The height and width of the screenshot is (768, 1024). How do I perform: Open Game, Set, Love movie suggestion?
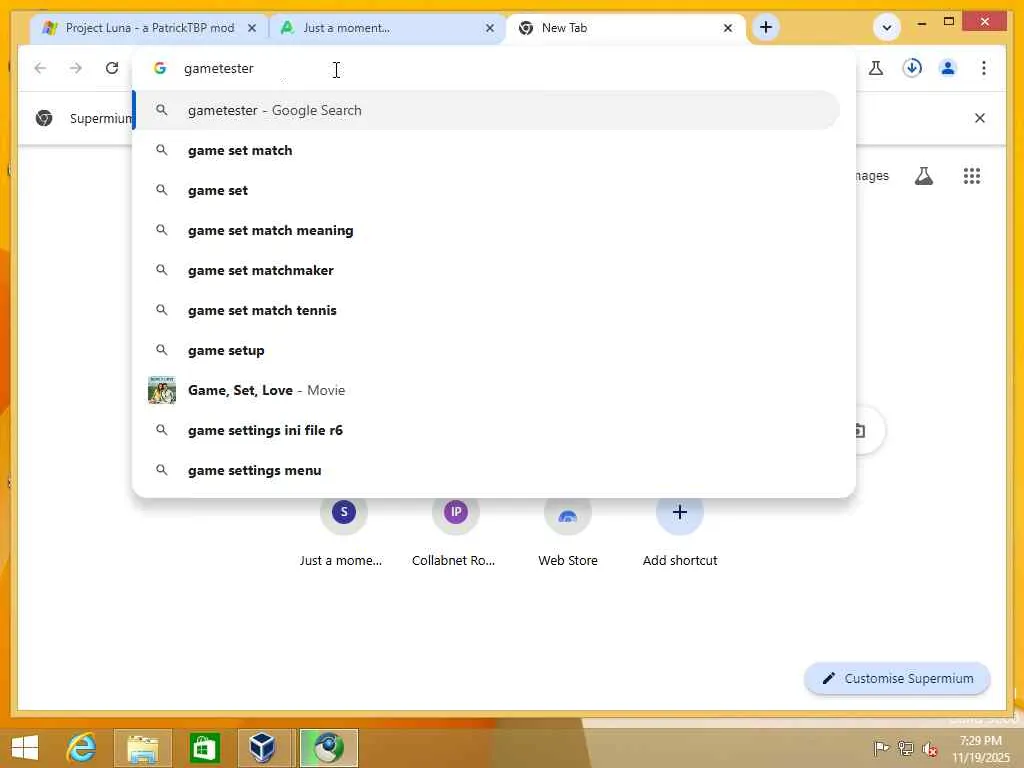click(x=486, y=391)
